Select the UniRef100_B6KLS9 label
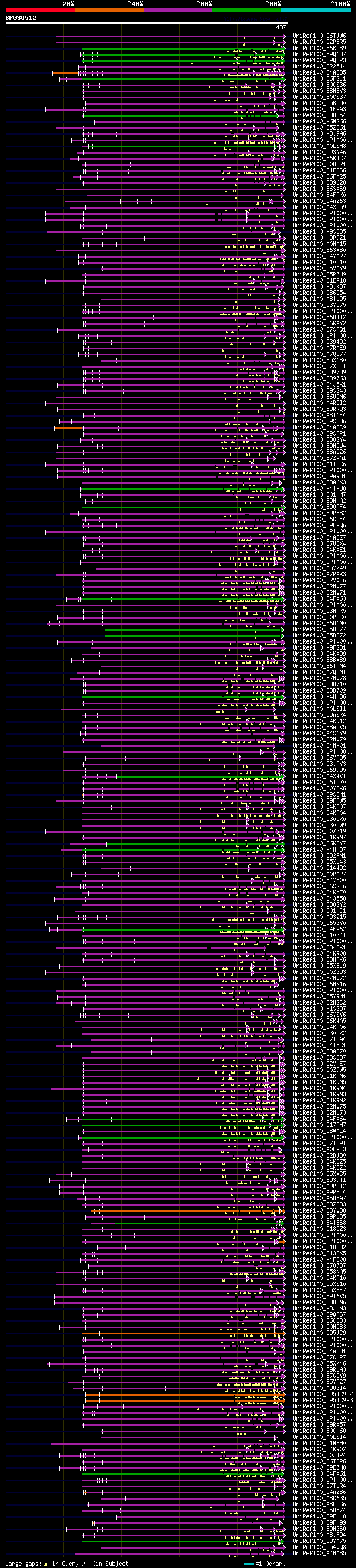Image resolution: width=356 pixels, height=1568 pixels. tap(319, 48)
